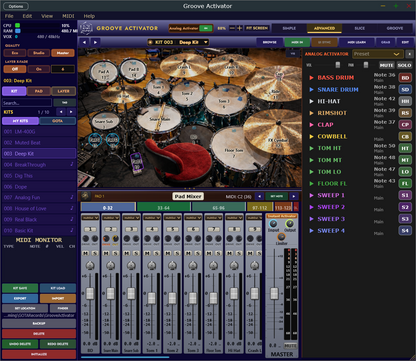Image resolution: width=416 pixels, height=361 pixels.
Task: Open the MIDI menu
Action: tap(68, 16)
